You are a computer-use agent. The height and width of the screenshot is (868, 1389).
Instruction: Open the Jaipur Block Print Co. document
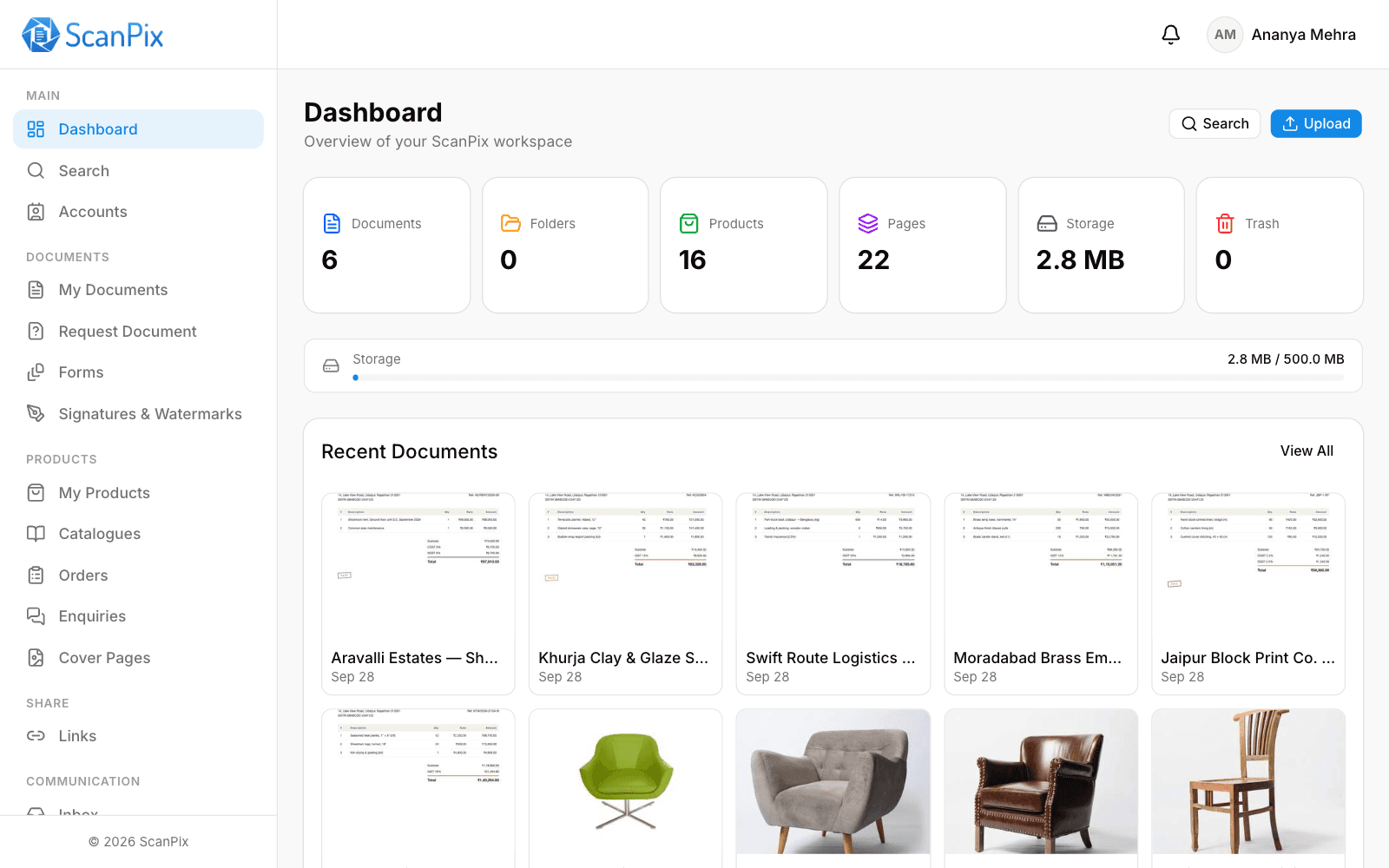[1248, 594]
